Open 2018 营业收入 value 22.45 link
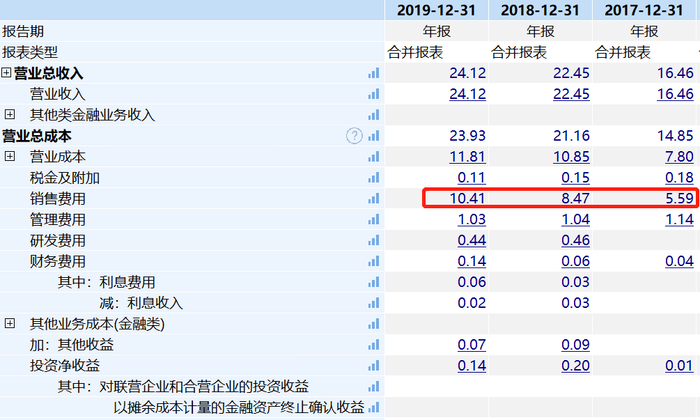The height and width of the screenshot is (420, 700). coord(571,94)
